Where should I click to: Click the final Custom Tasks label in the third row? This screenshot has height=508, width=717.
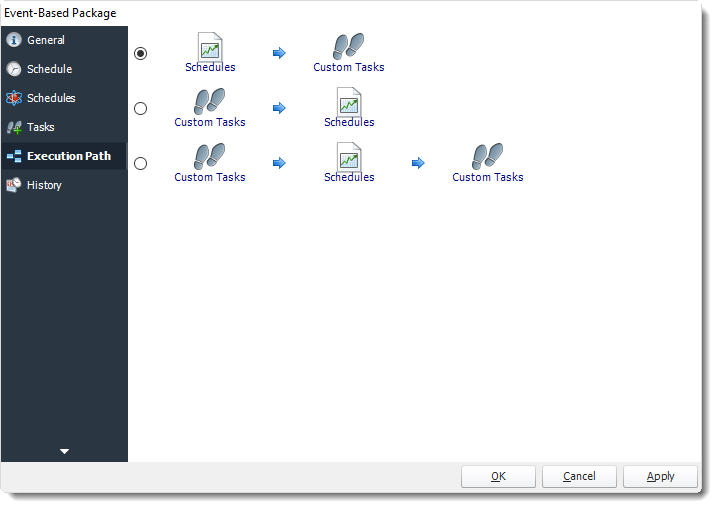[x=487, y=177]
